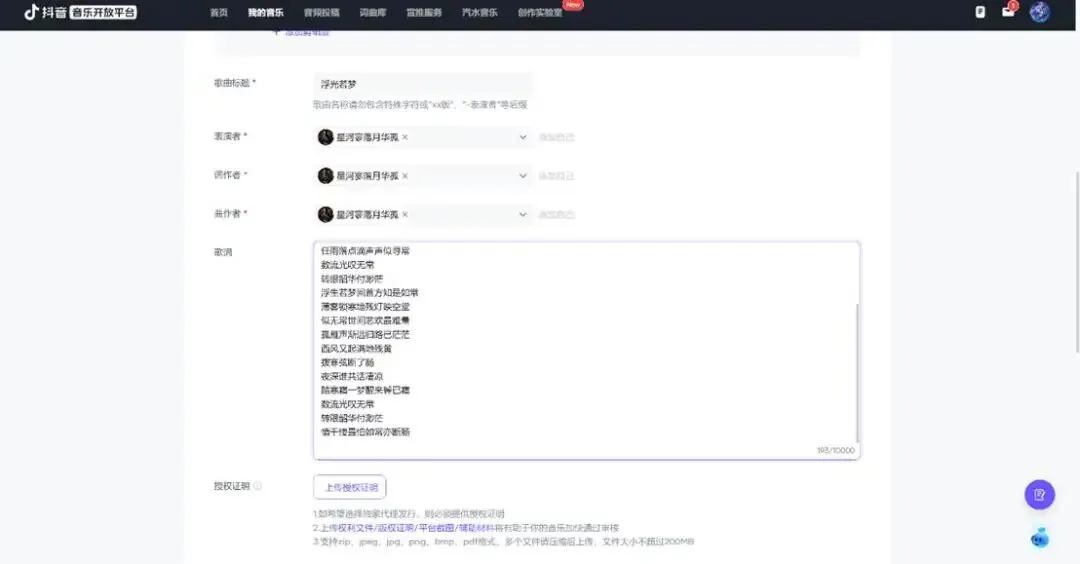Go to 首页 in top navigation
The image size is (1080, 564).
point(219,12)
